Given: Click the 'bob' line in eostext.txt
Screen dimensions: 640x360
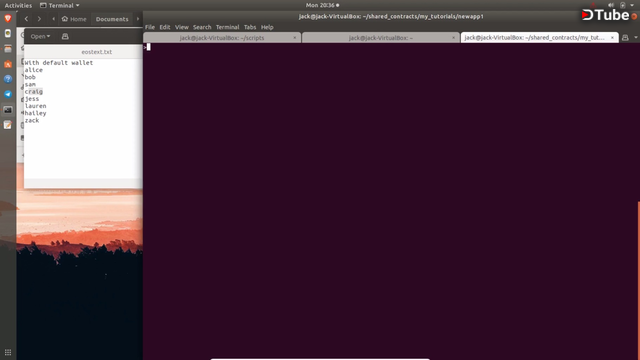Looking at the screenshot, I should click(x=30, y=77).
